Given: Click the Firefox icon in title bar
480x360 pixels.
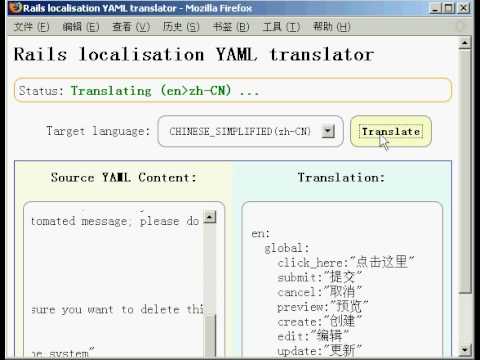Looking at the screenshot, I should point(15,8).
